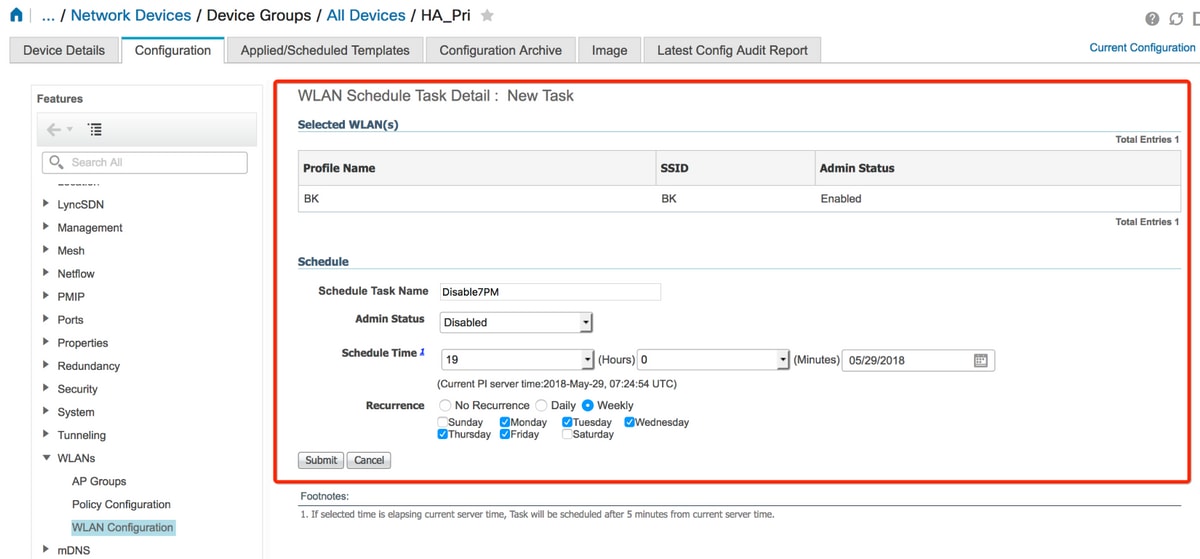This screenshot has width=1200, height=559.
Task: Open Current Configuration link
Action: click(1142, 47)
